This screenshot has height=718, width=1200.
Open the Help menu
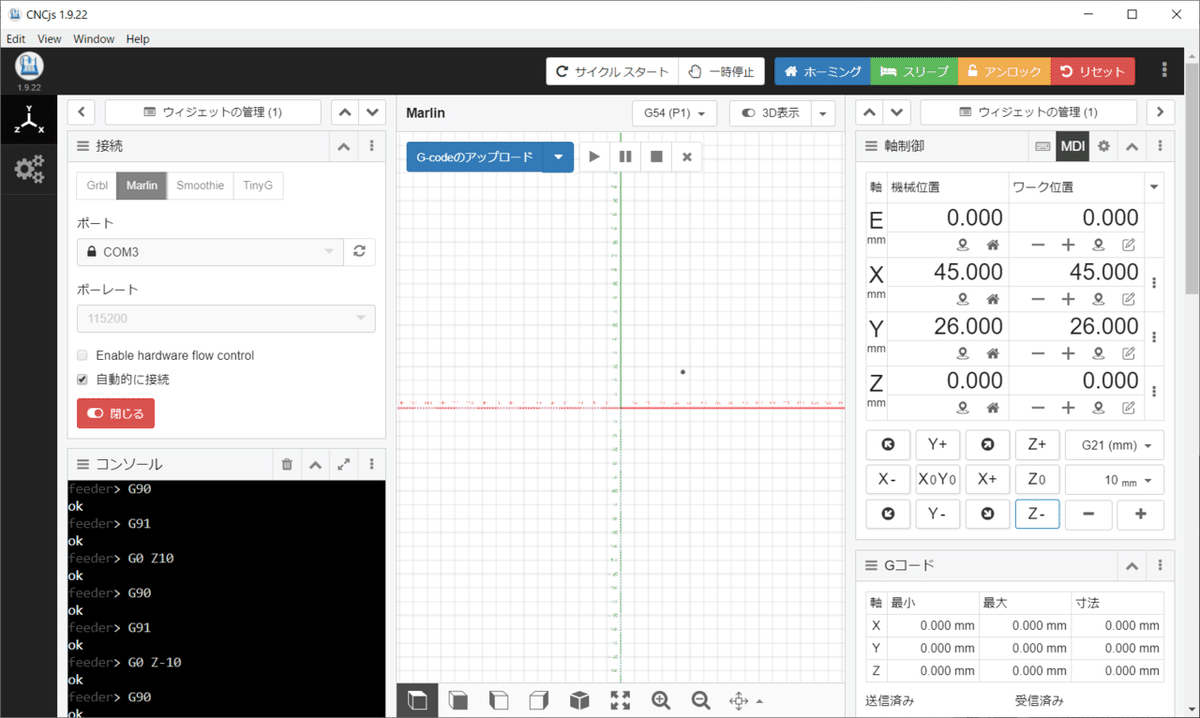click(138, 39)
